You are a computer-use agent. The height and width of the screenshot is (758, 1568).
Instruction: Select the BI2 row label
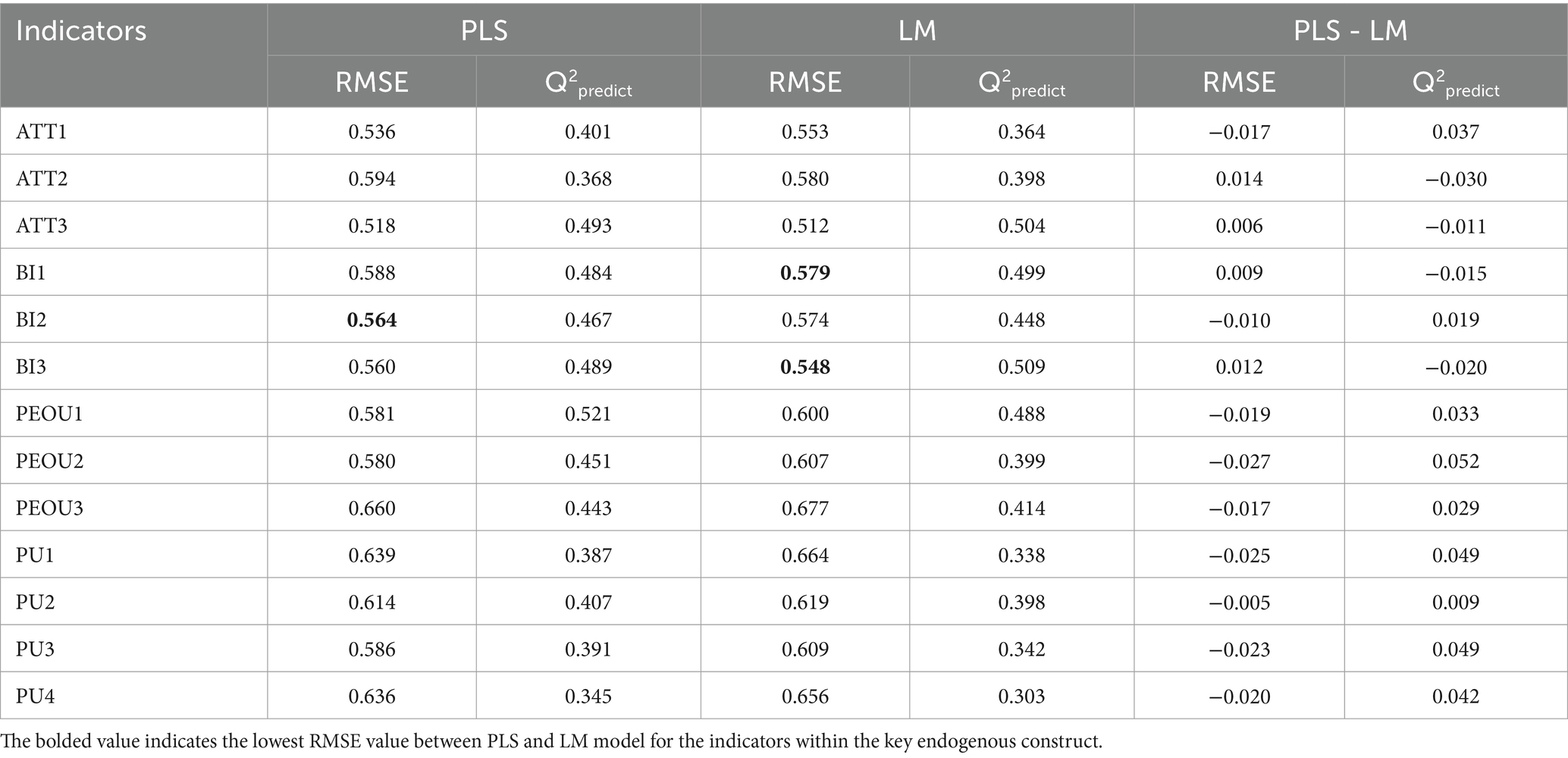pyautogui.click(x=31, y=320)
